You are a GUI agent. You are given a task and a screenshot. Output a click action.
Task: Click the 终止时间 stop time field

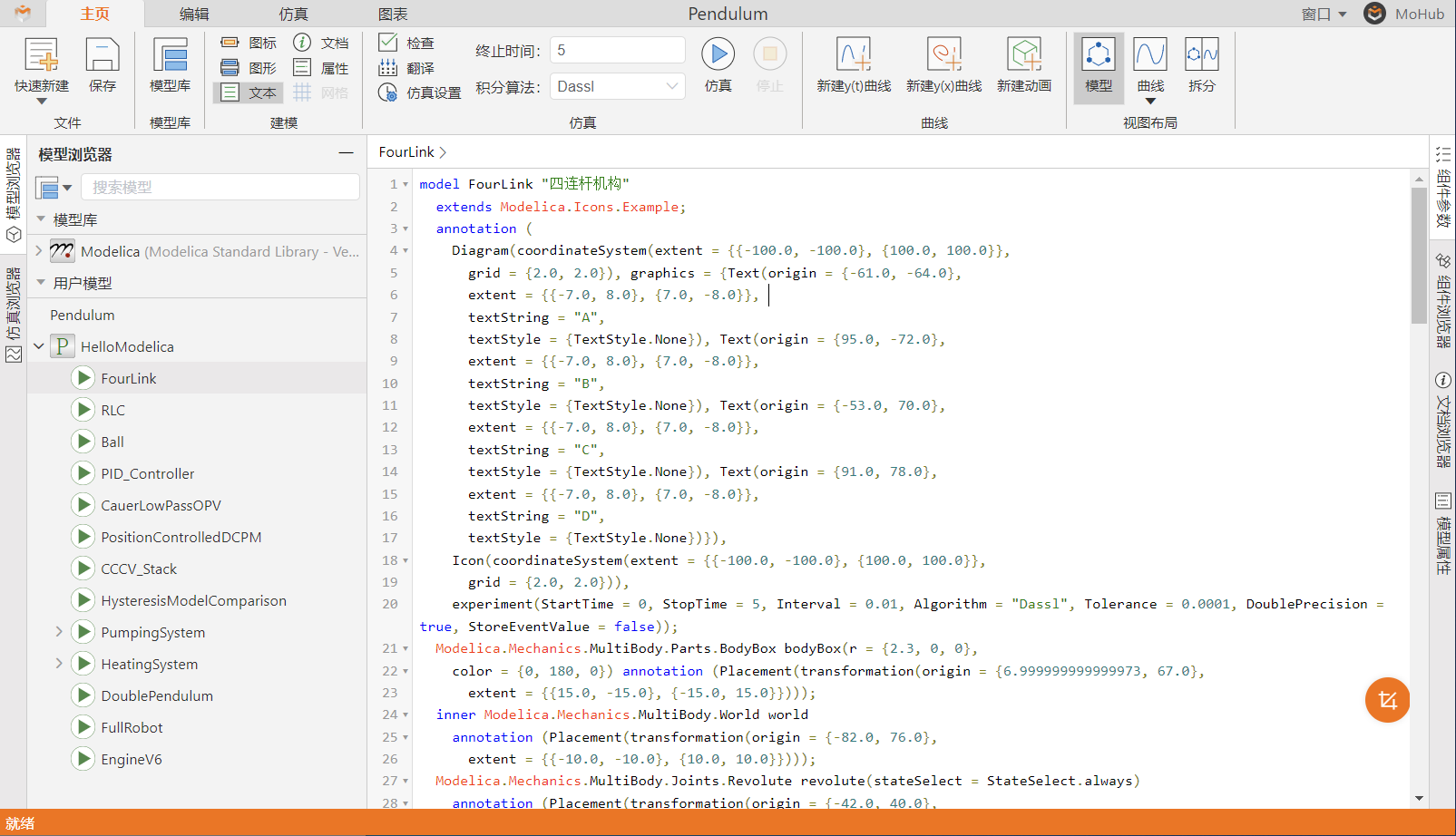click(x=617, y=50)
